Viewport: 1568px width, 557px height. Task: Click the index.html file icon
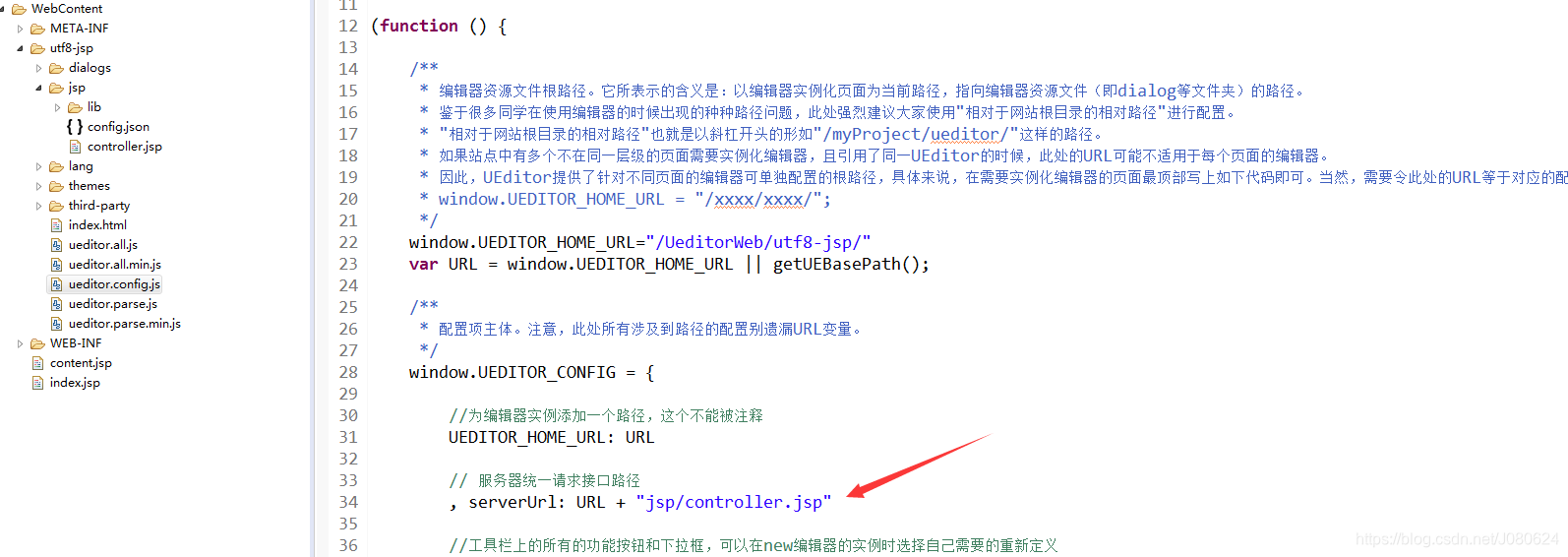pyautogui.click(x=56, y=225)
